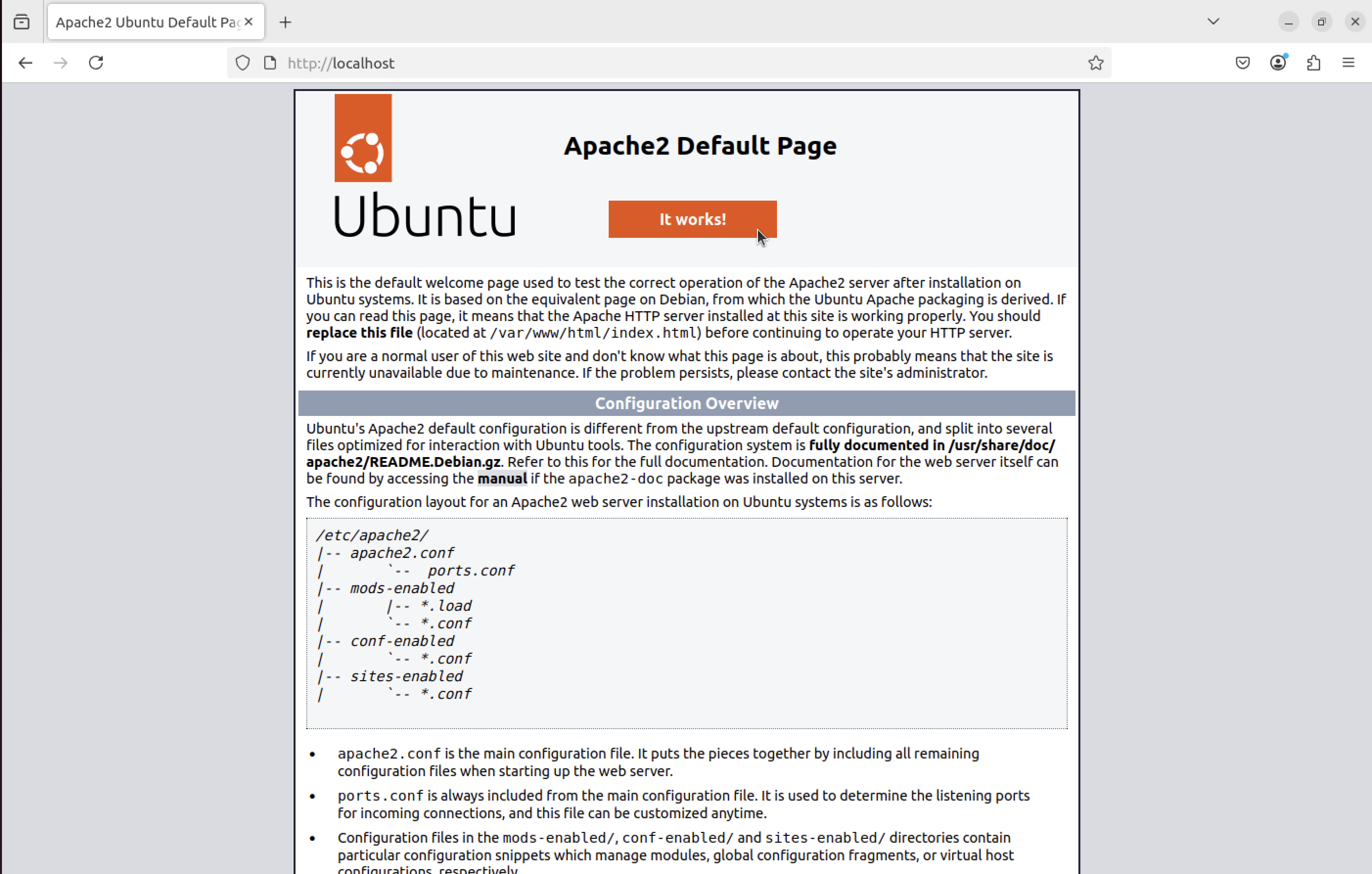Viewport: 1372px width, 874px height.
Task: Go back using the Back arrow
Action: (x=25, y=63)
